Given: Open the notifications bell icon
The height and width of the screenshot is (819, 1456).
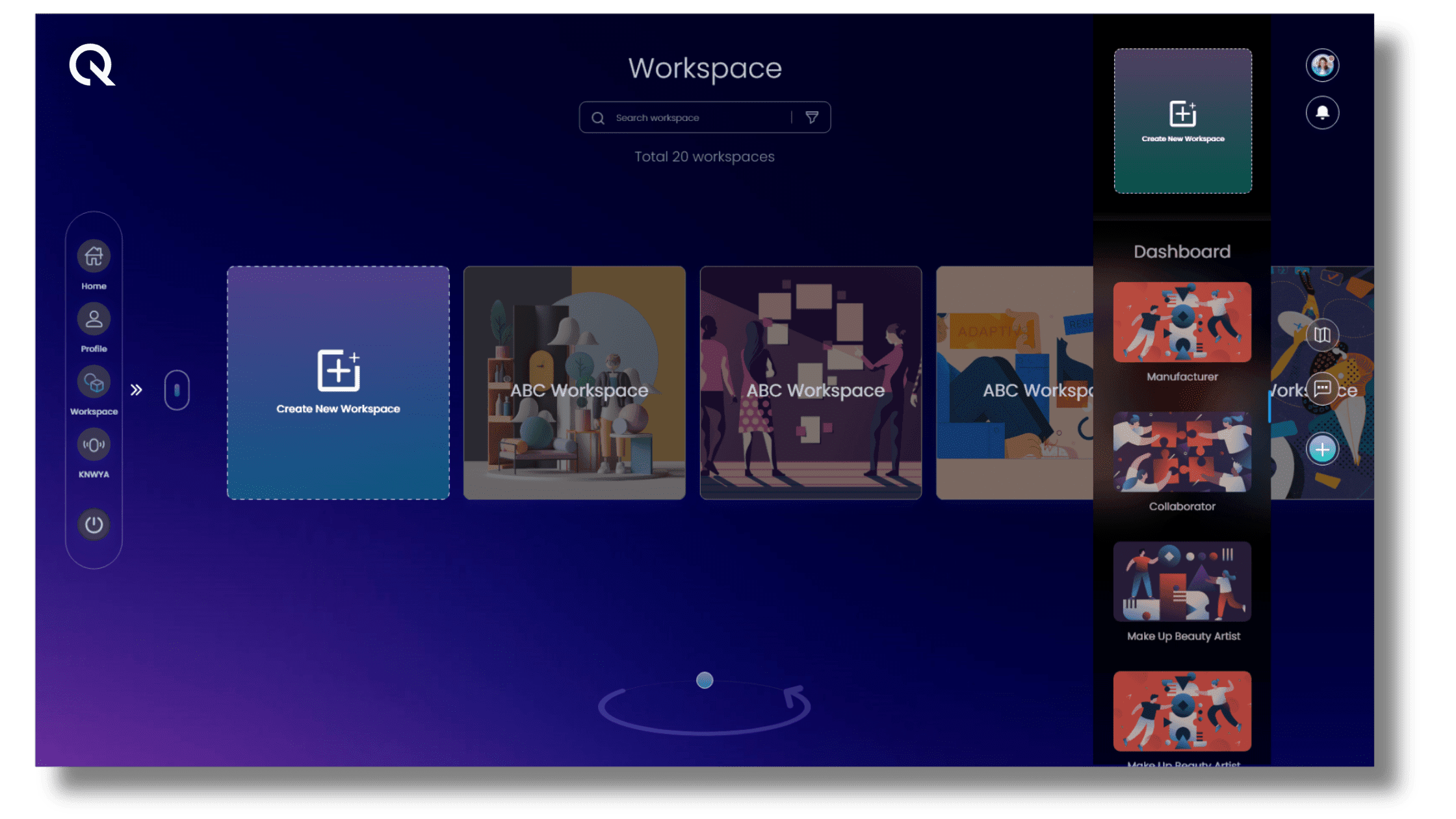Looking at the screenshot, I should (x=1322, y=112).
